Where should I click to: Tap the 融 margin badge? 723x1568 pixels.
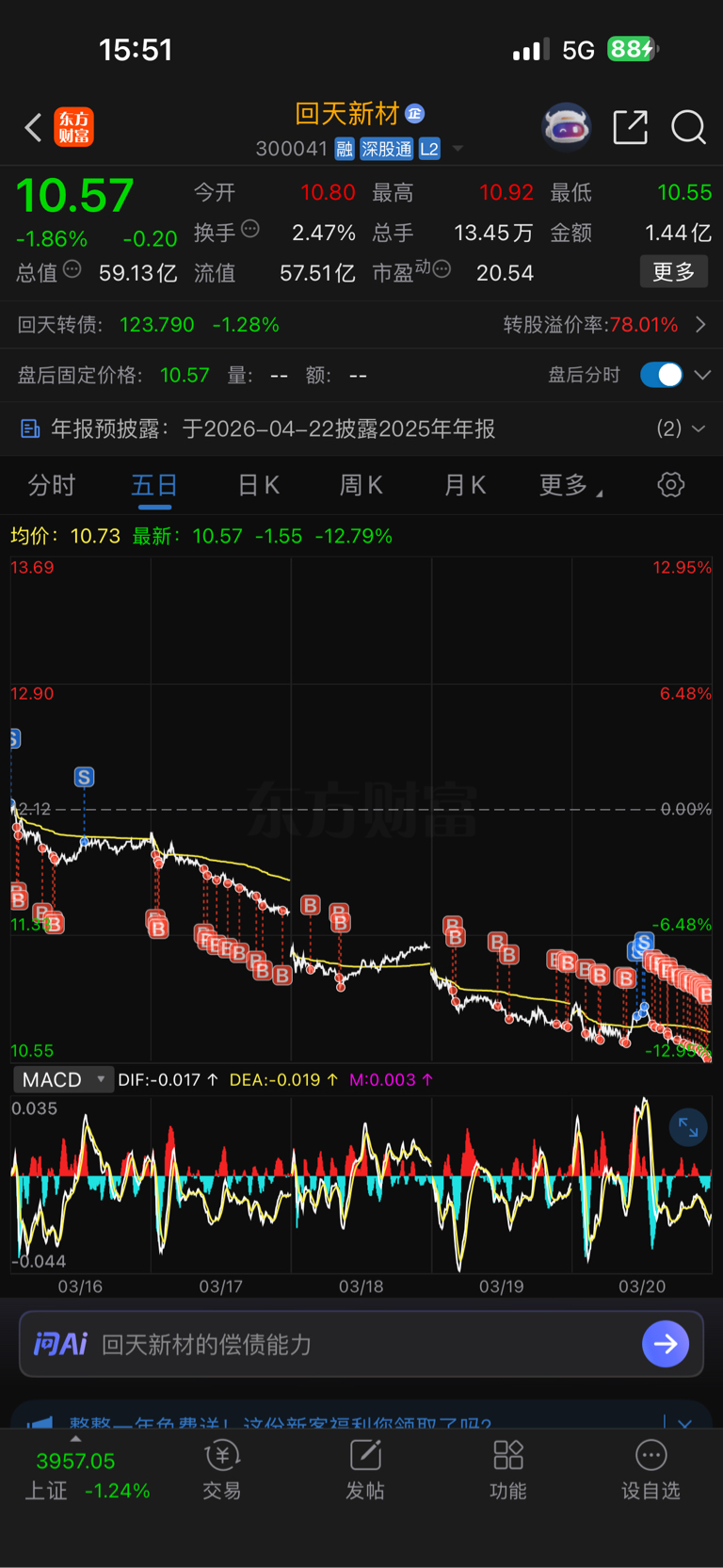tap(345, 149)
